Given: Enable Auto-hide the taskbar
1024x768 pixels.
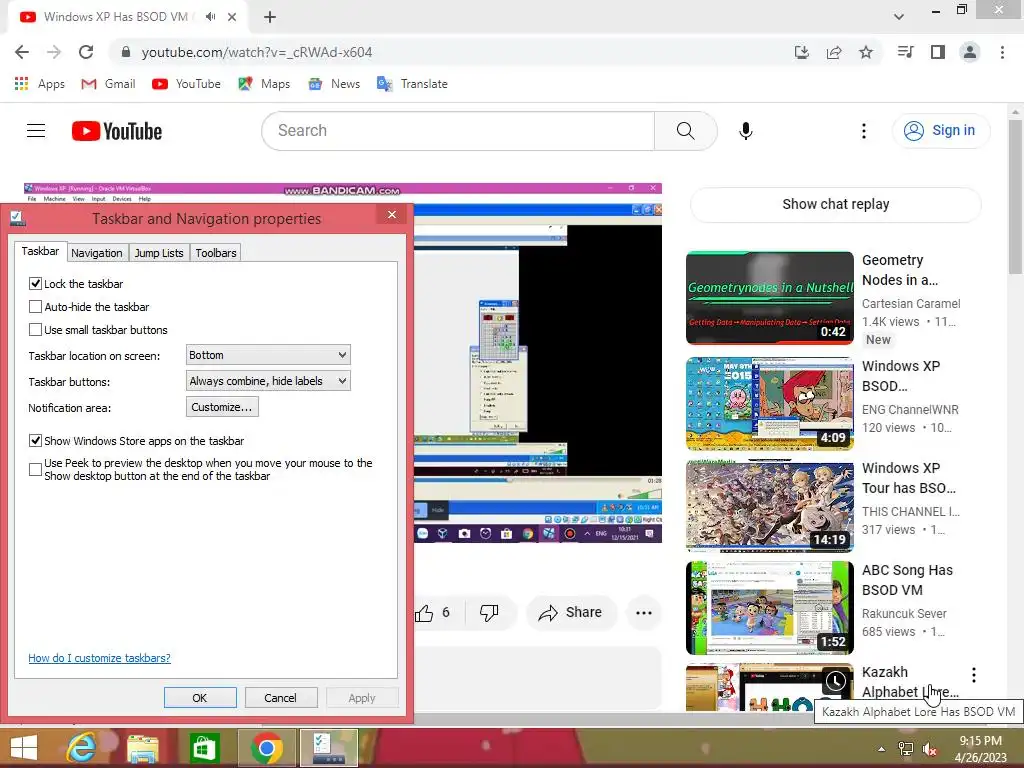Looking at the screenshot, I should pyautogui.click(x=35, y=306).
